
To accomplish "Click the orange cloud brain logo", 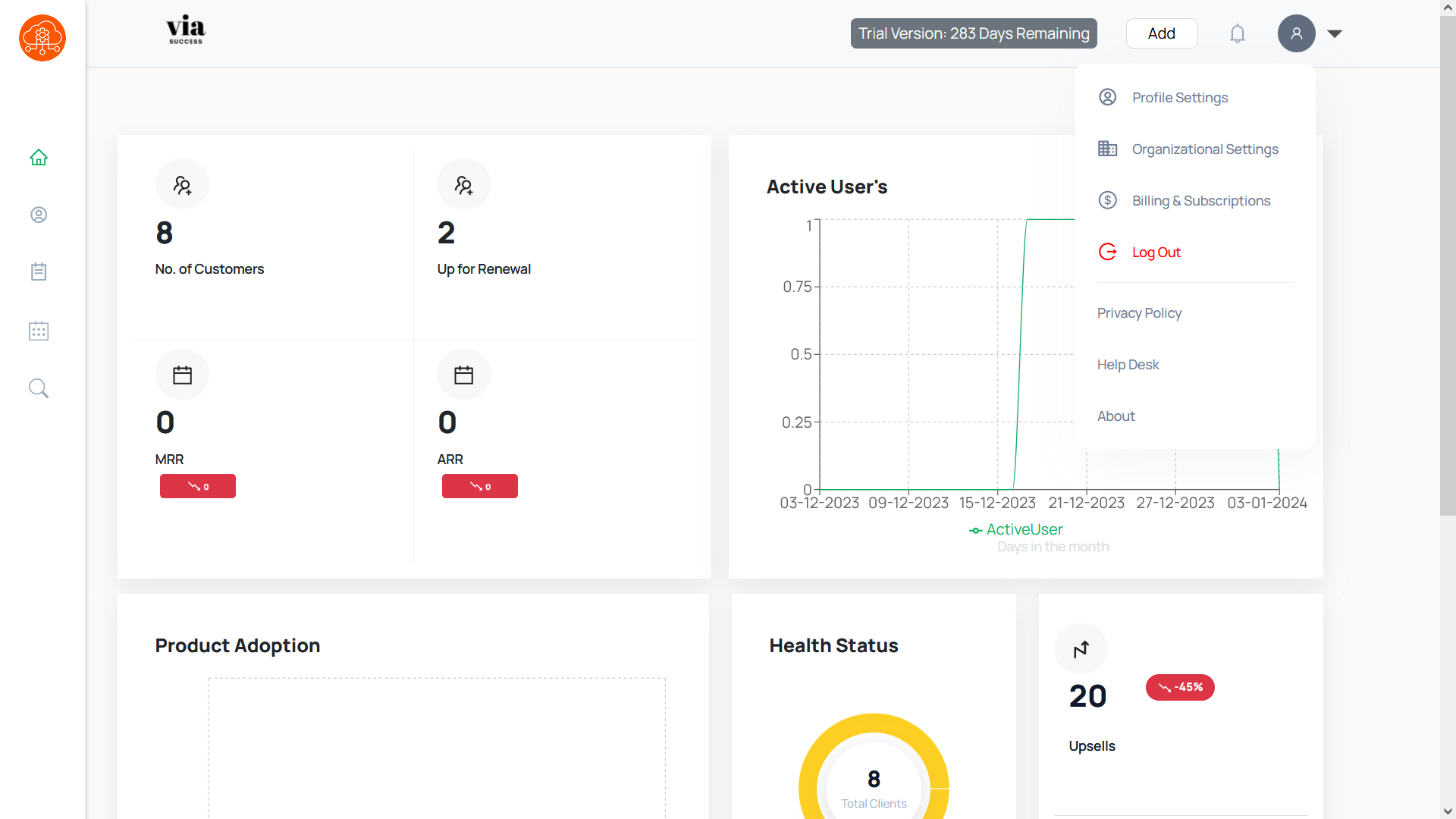I will [x=42, y=38].
